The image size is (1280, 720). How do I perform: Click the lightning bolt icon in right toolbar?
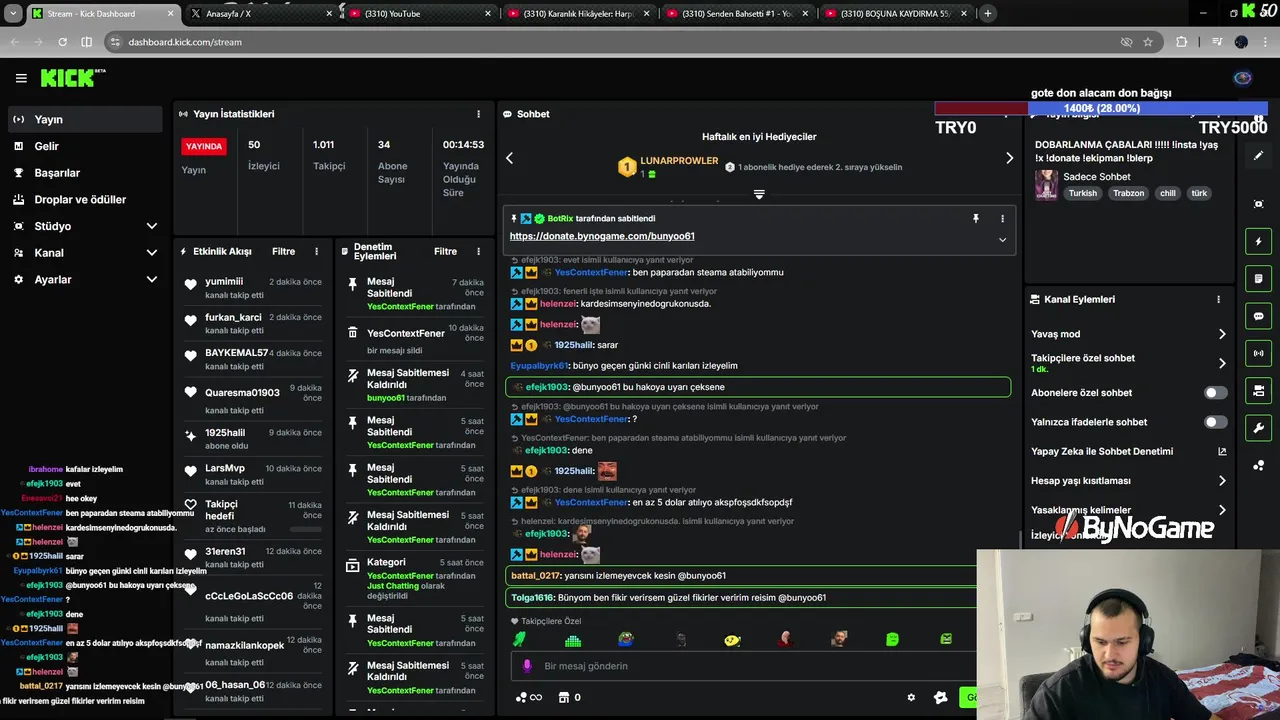tap(1258, 241)
